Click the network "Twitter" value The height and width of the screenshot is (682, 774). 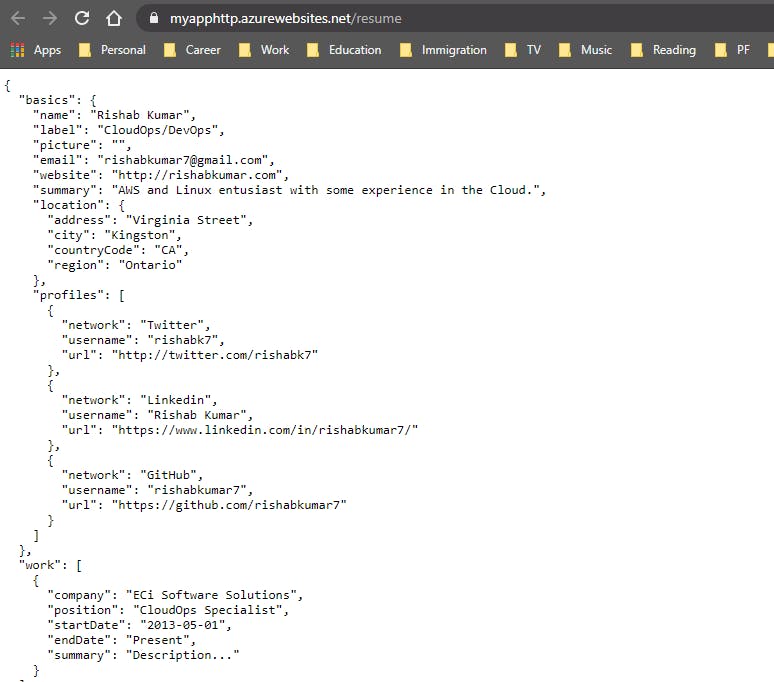point(172,325)
